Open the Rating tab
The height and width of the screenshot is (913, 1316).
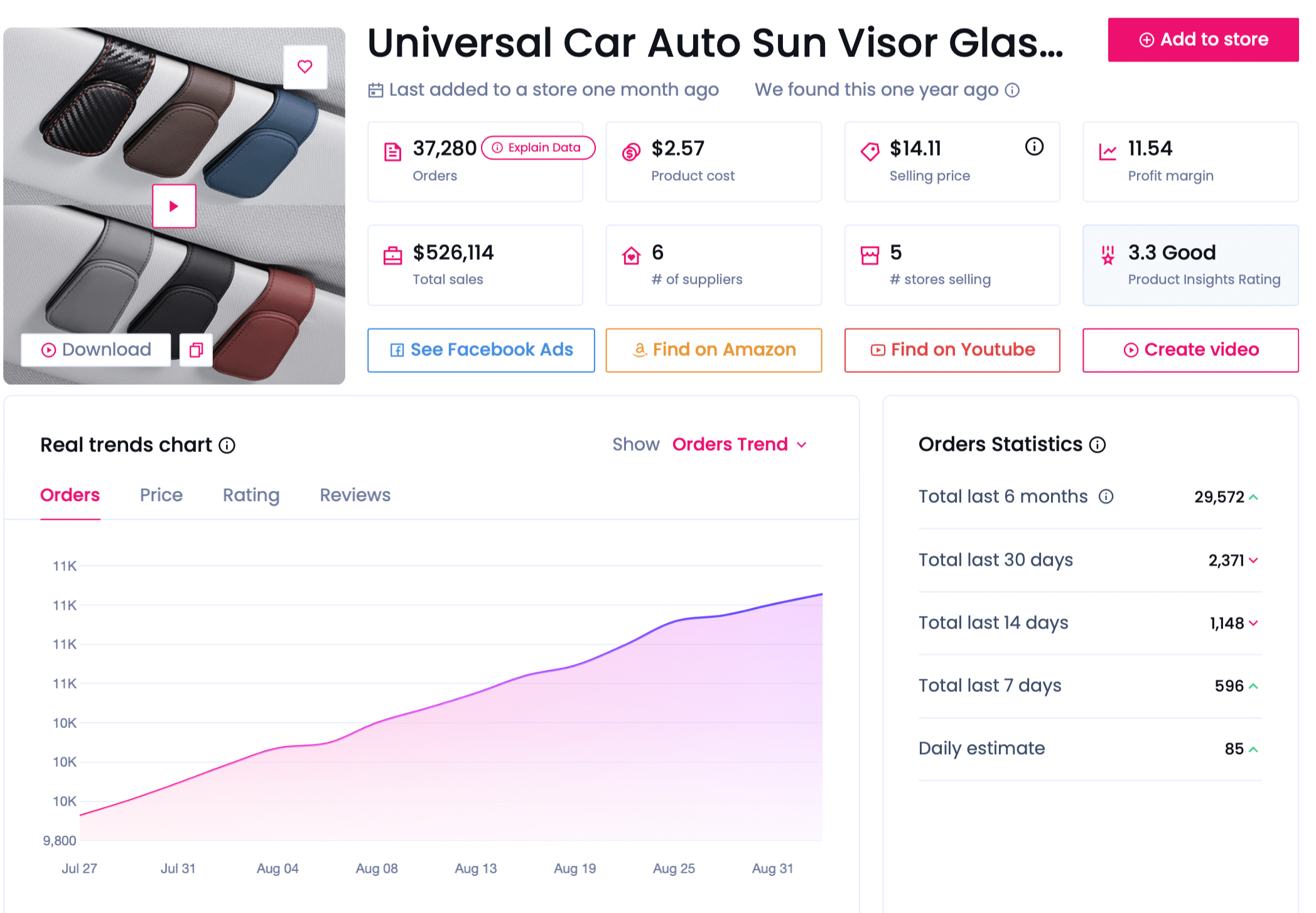click(251, 495)
